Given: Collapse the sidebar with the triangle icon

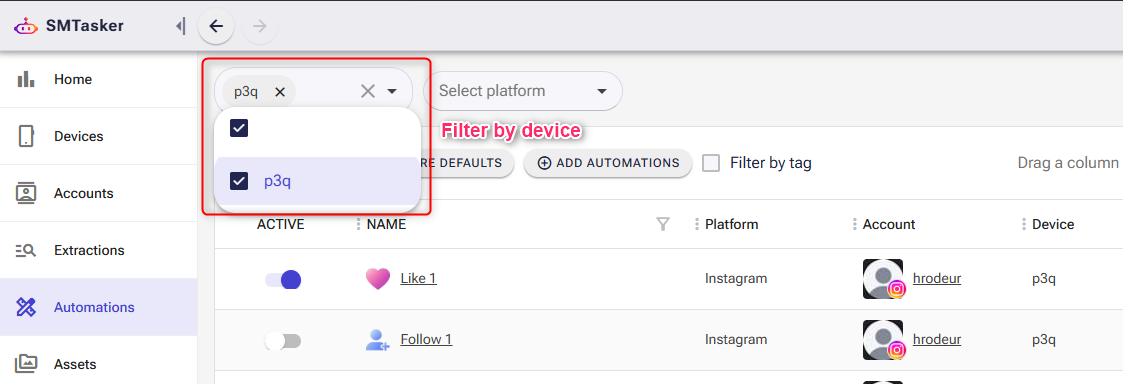Looking at the screenshot, I should (x=180, y=27).
